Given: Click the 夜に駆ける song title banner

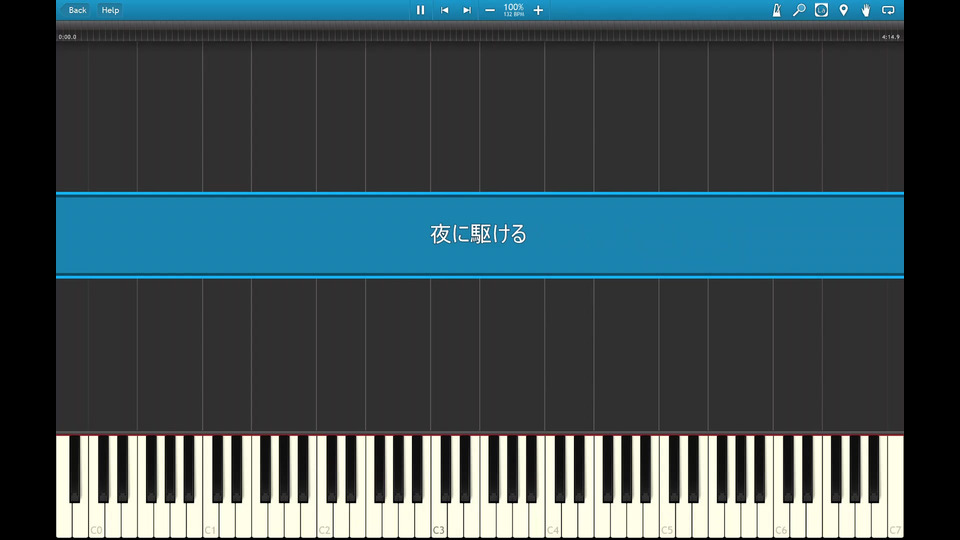Looking at the screenshot, I should [480, 234].
